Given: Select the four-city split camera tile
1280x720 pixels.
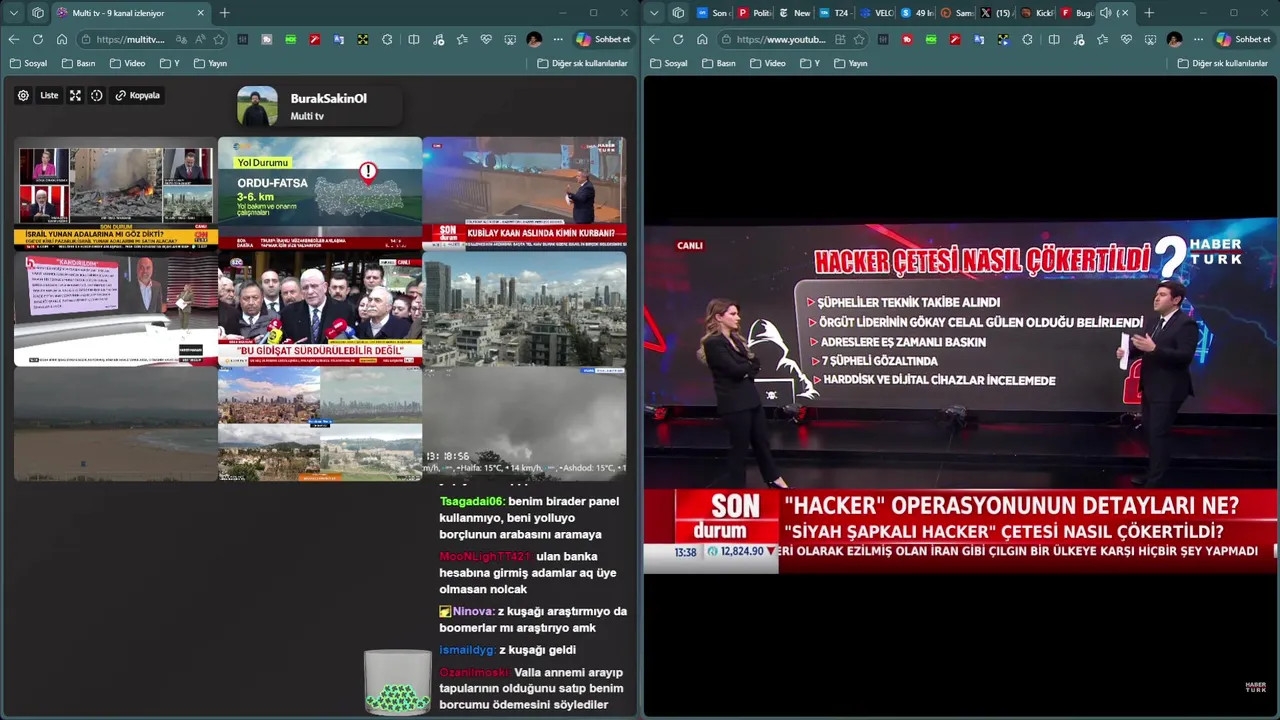Looking at the screenshot, I should 320,424.
